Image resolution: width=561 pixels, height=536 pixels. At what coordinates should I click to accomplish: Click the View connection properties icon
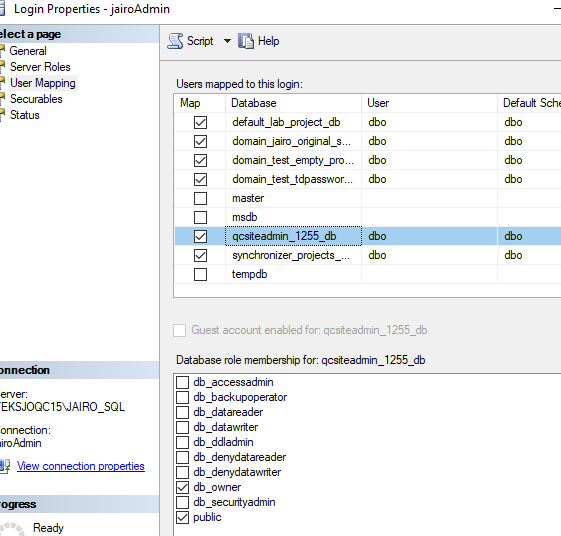click(x=5, y=466)
